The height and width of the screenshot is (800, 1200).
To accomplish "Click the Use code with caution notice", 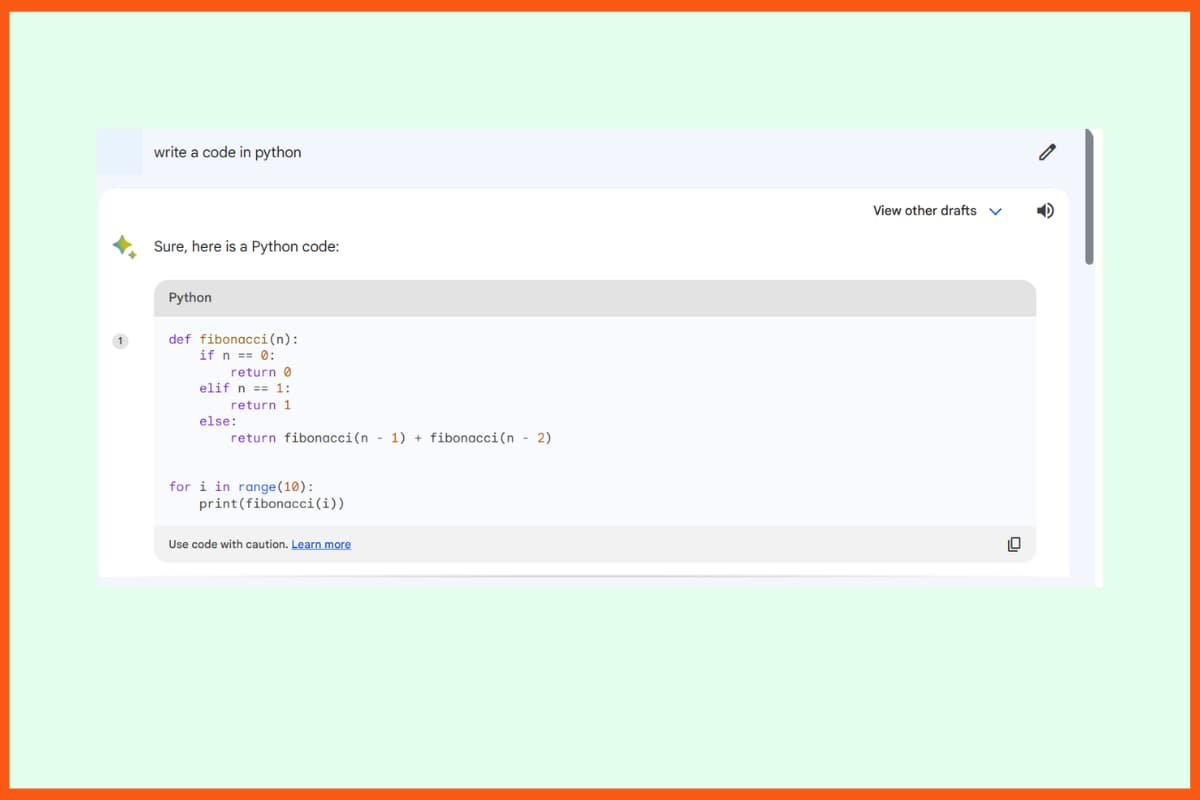I will point(225,544).
